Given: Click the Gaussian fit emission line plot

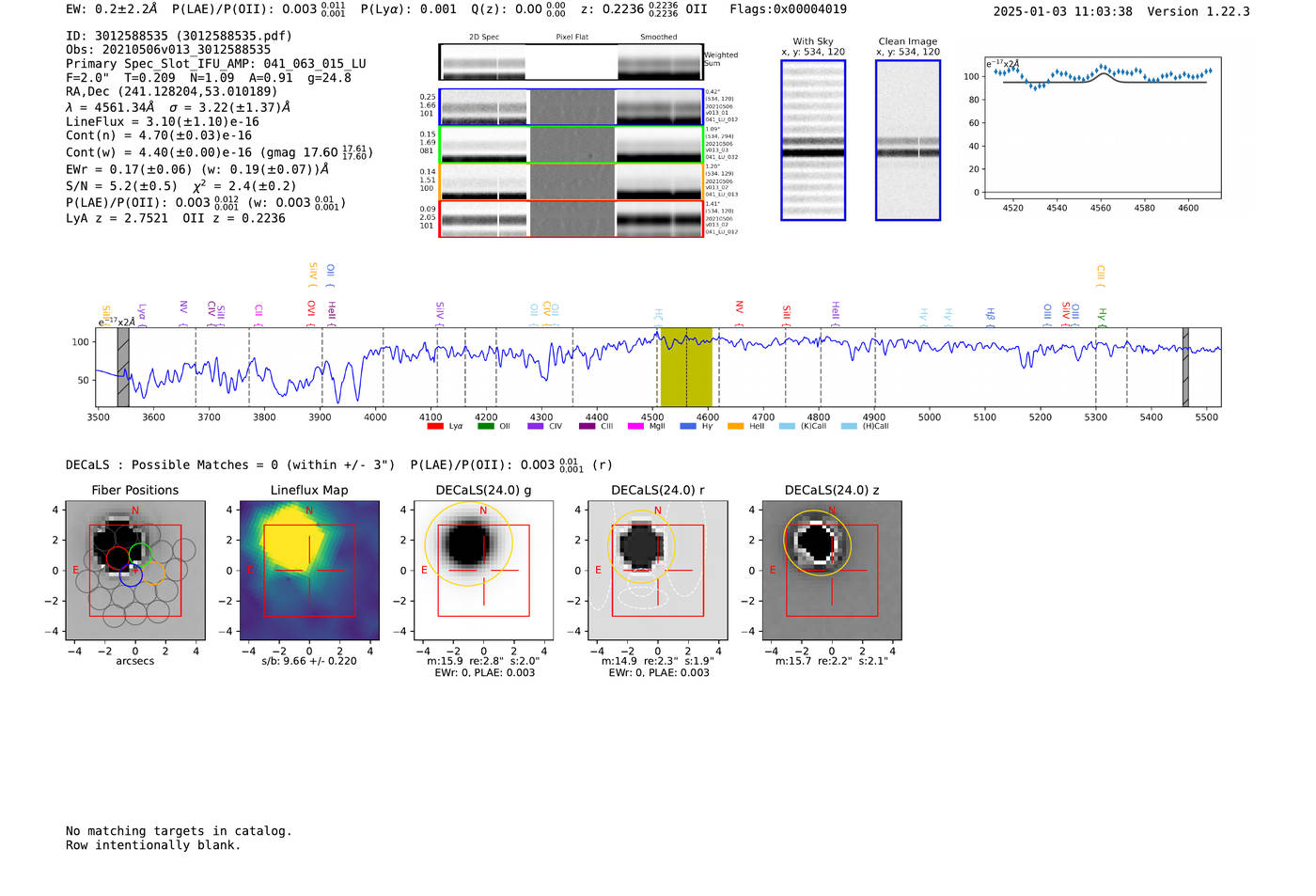Looking at the screenshot, I should pos(1103,132).
